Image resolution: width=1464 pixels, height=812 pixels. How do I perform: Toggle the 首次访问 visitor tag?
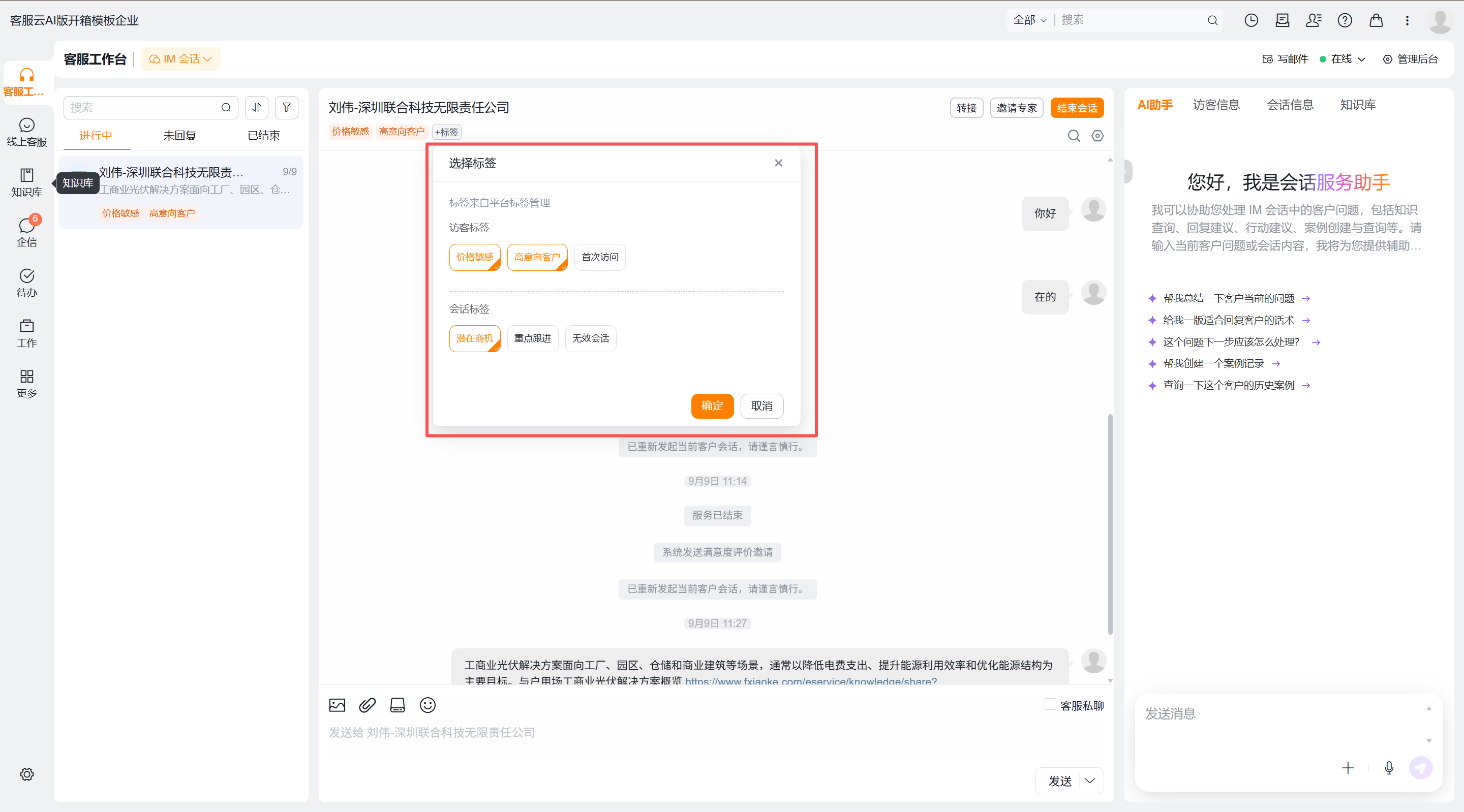[x=600, y=258]
